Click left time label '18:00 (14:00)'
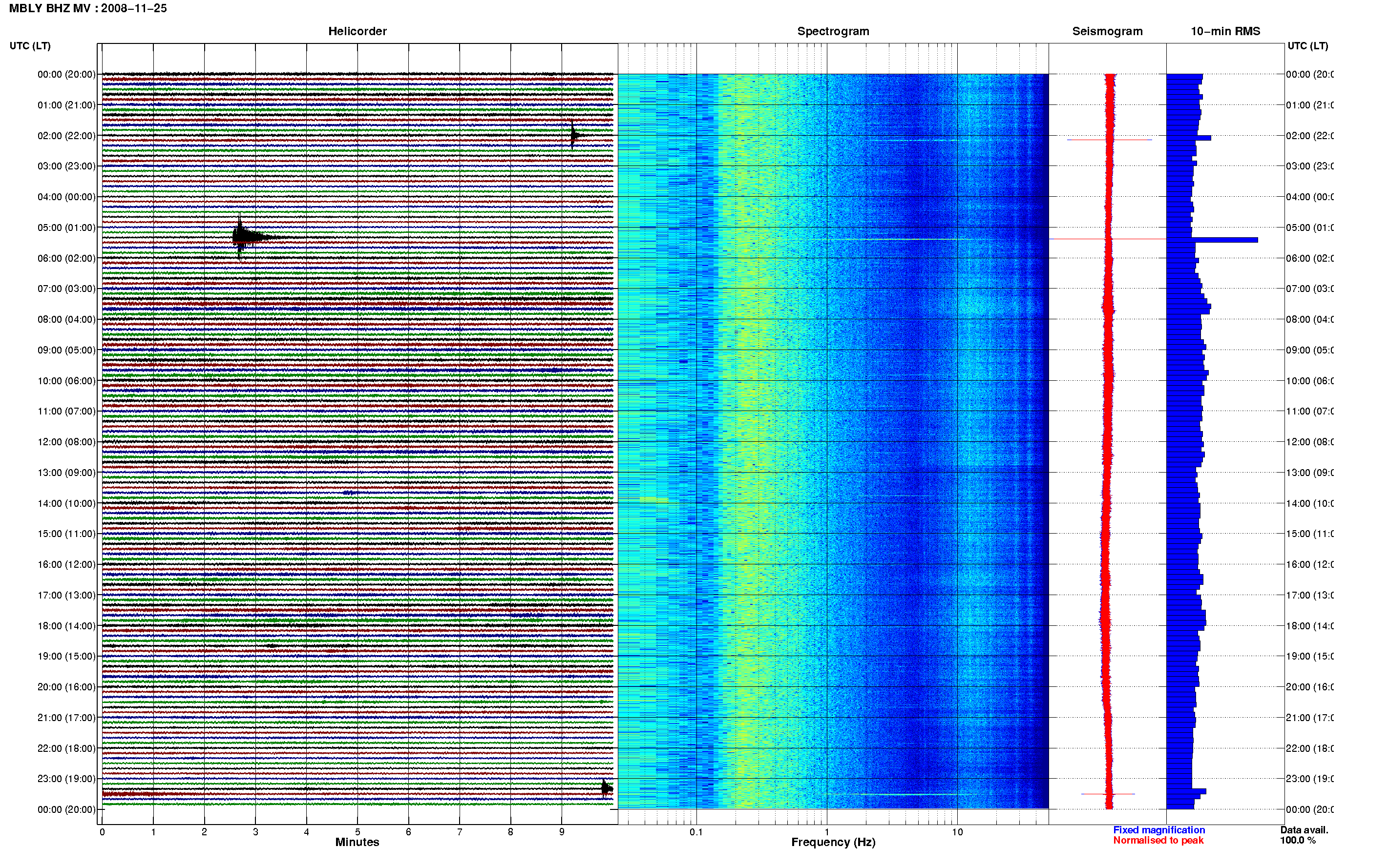Viewport: 1389px width, 868px height. pyautogui.click(x=66, y=626)
